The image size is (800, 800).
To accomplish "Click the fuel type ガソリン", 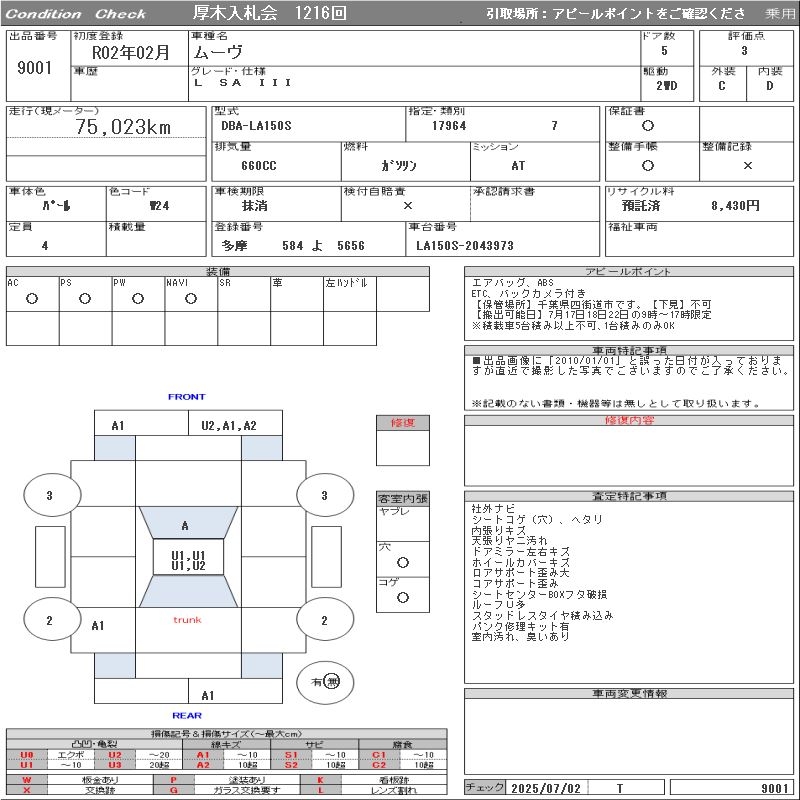I will (x=399, y=166).
